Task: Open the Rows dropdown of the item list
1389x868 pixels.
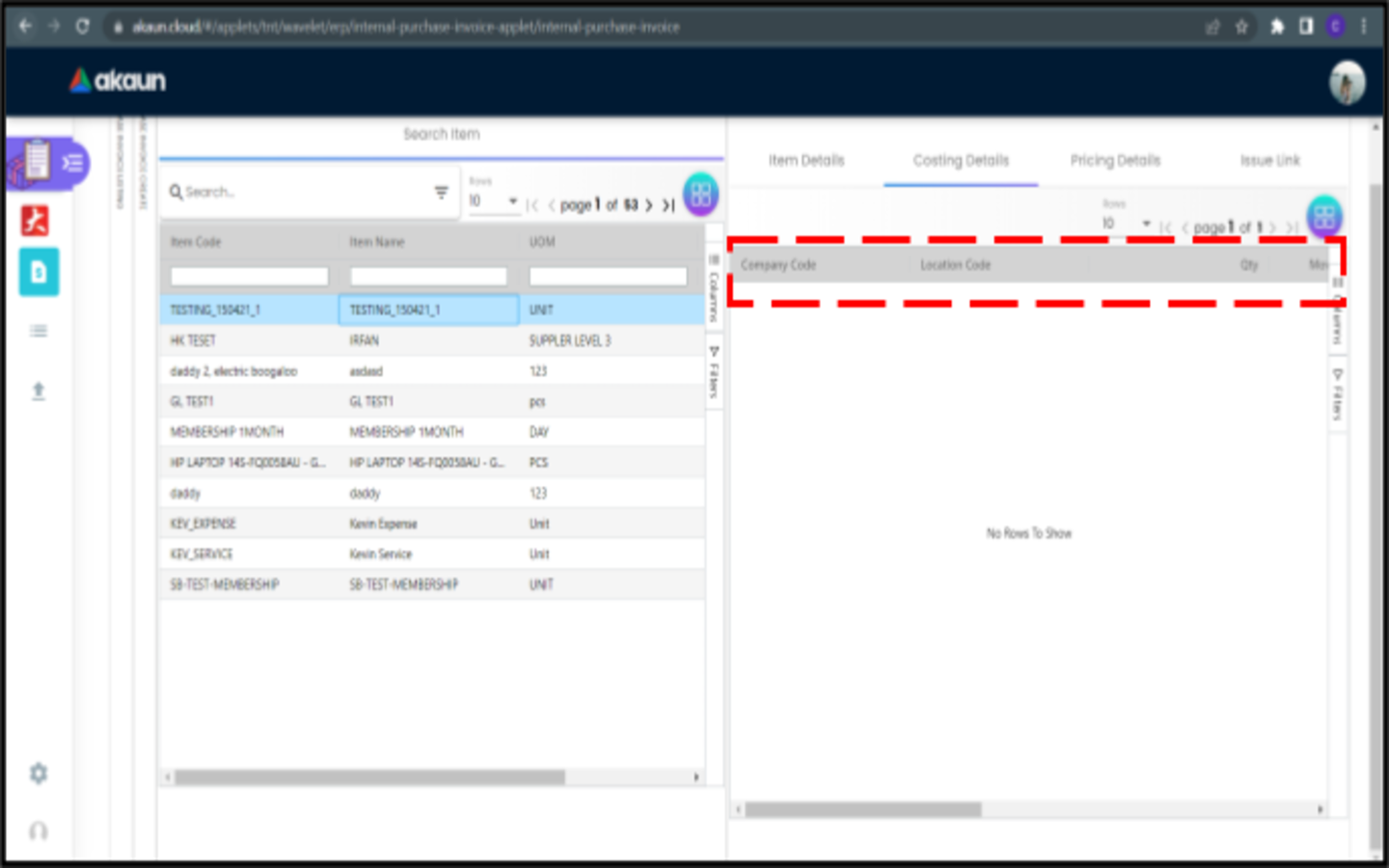Action: (x=493, y=201)
